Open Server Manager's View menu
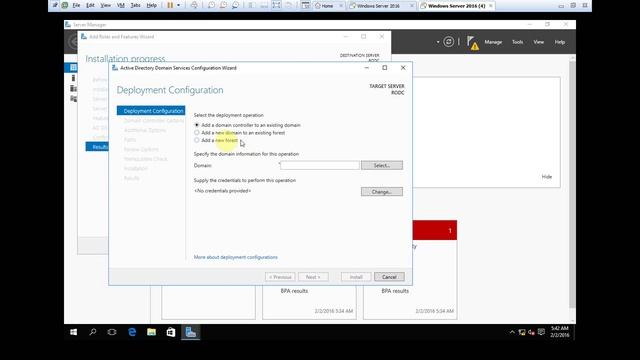The height and width of the screenshot is (360, 640). (x=538, y=42)
